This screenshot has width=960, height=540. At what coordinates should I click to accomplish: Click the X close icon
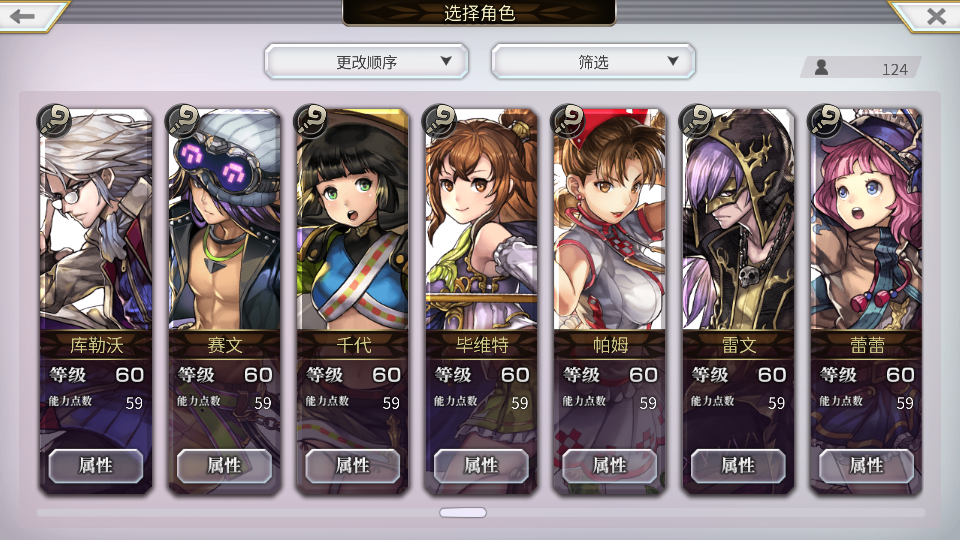tap(936, 16)
